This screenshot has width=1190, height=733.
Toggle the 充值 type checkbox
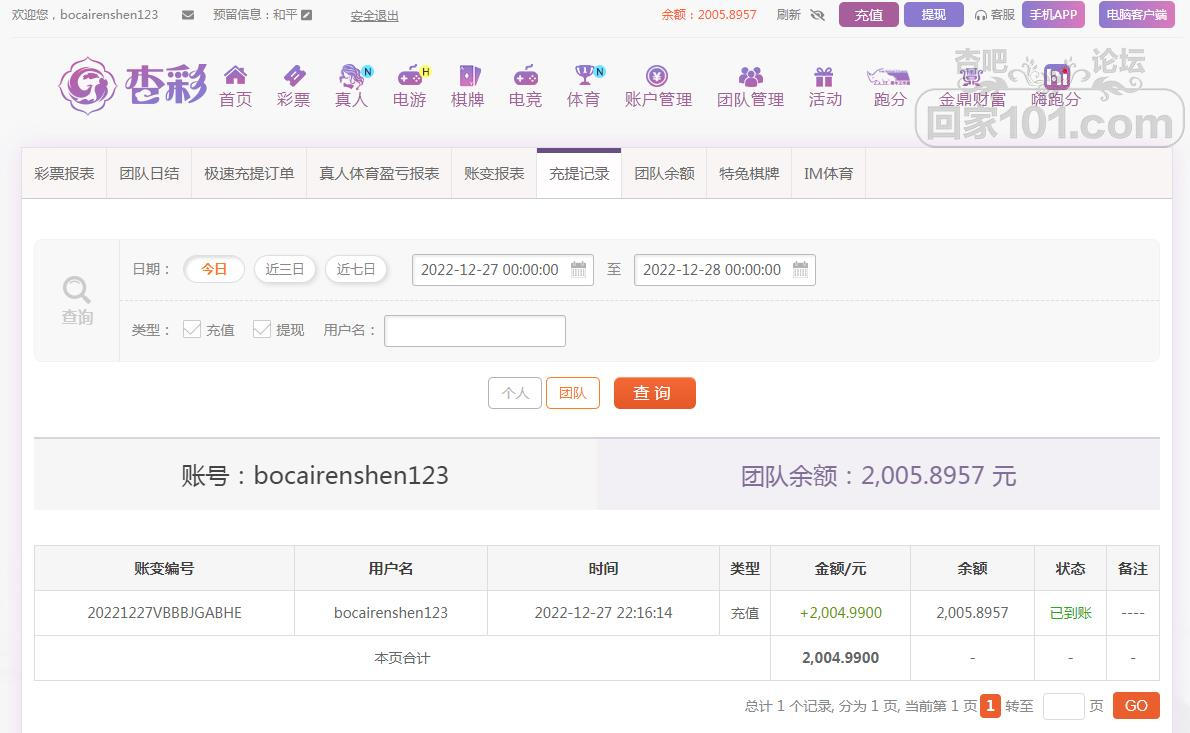click(x=192, y=329)
